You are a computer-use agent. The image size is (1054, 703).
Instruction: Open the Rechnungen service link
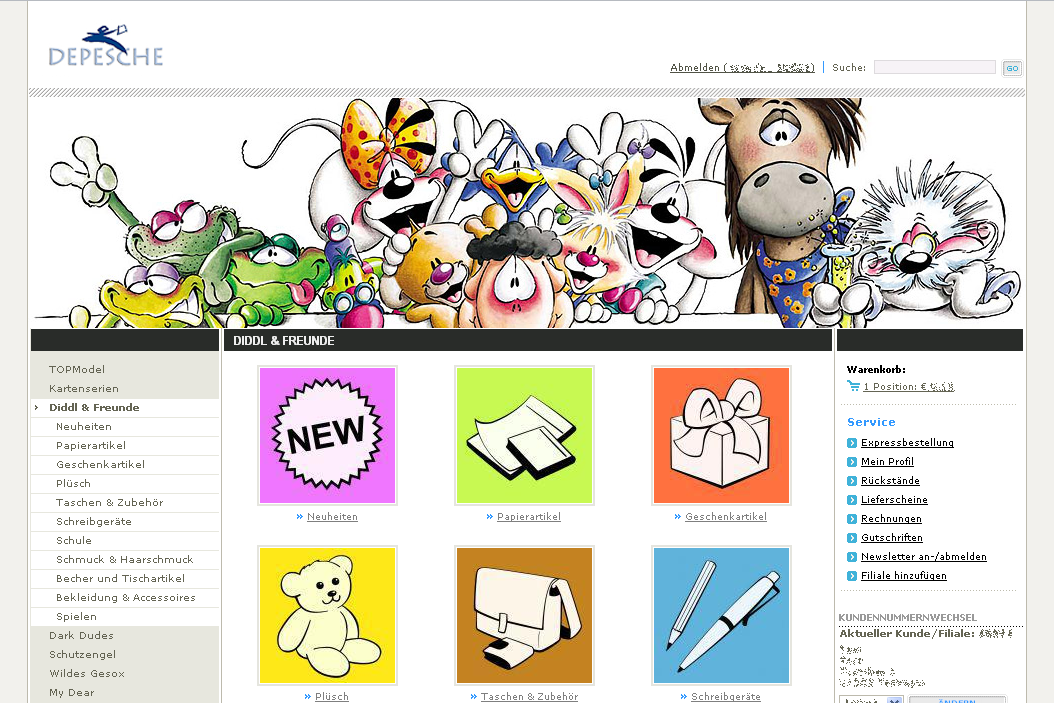pyautogui.click(x=891, y=519)
